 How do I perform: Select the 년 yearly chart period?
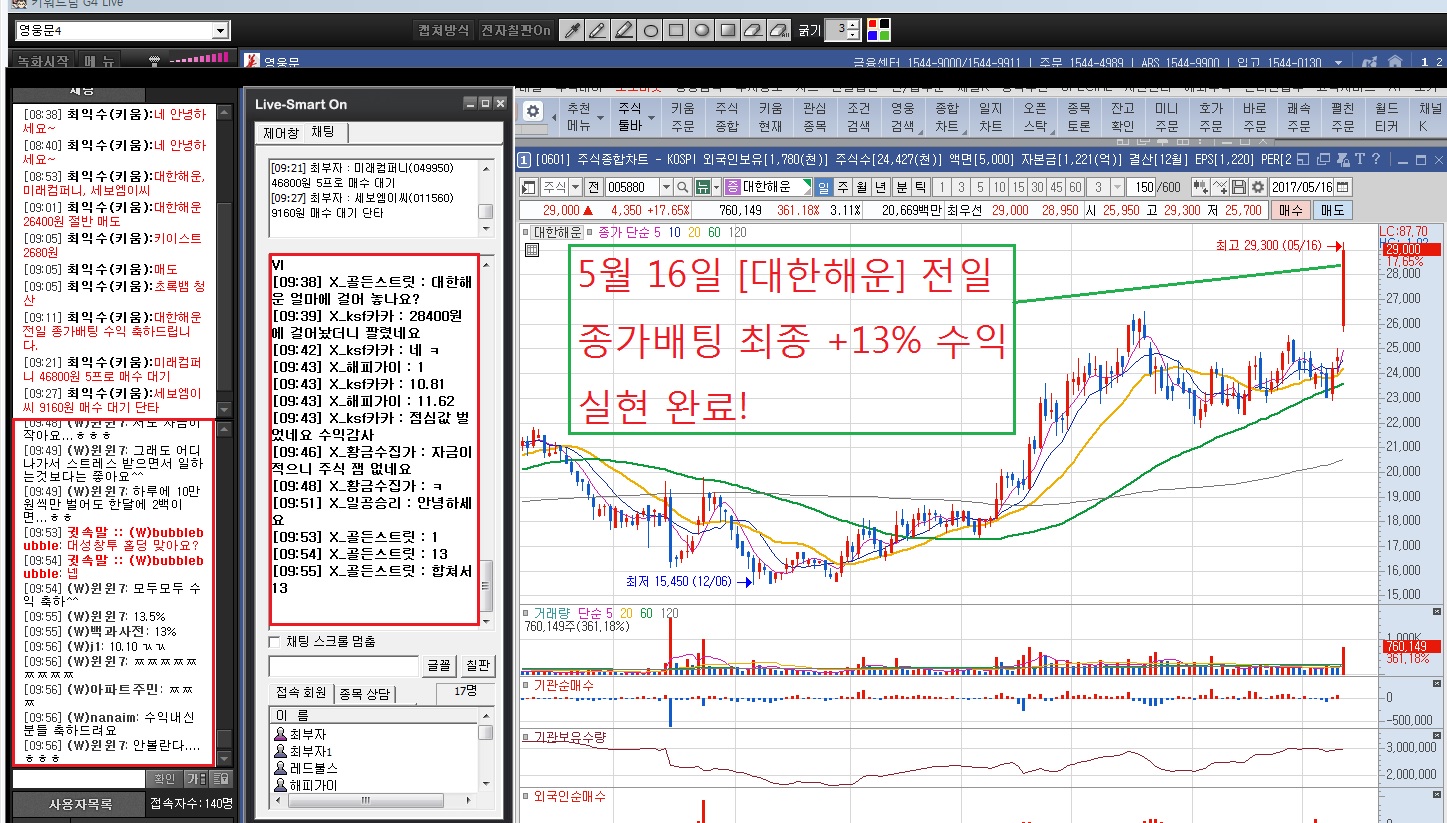click(x=880, y=187)
